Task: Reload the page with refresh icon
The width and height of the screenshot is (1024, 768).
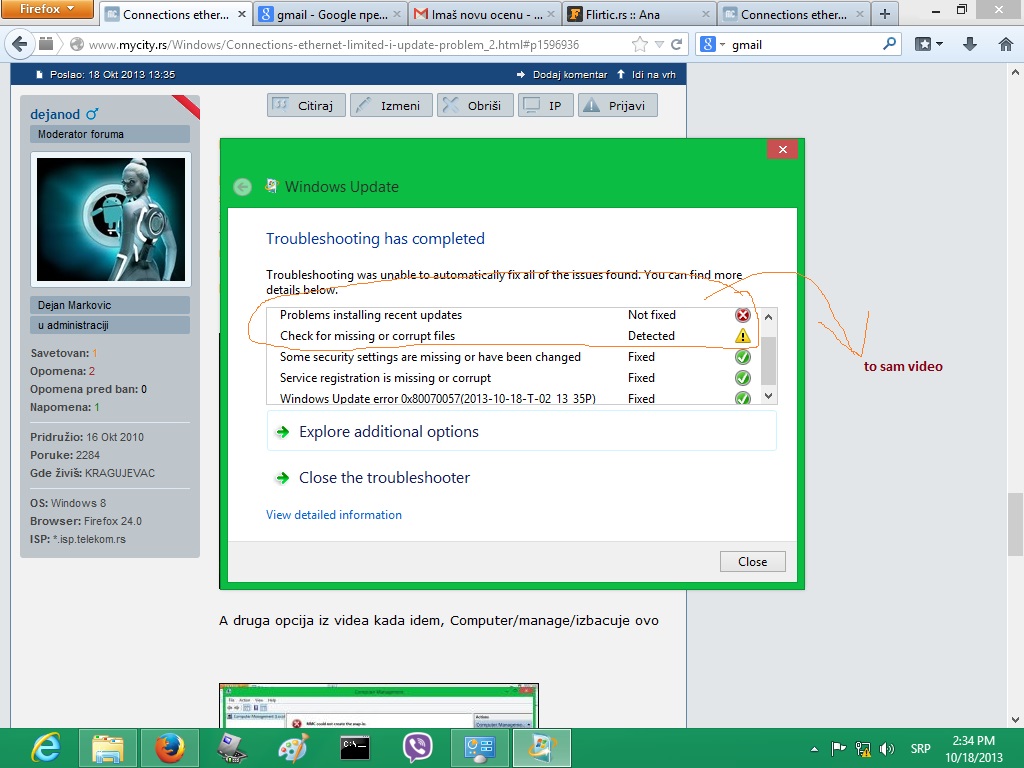Action: coord(677,44)
